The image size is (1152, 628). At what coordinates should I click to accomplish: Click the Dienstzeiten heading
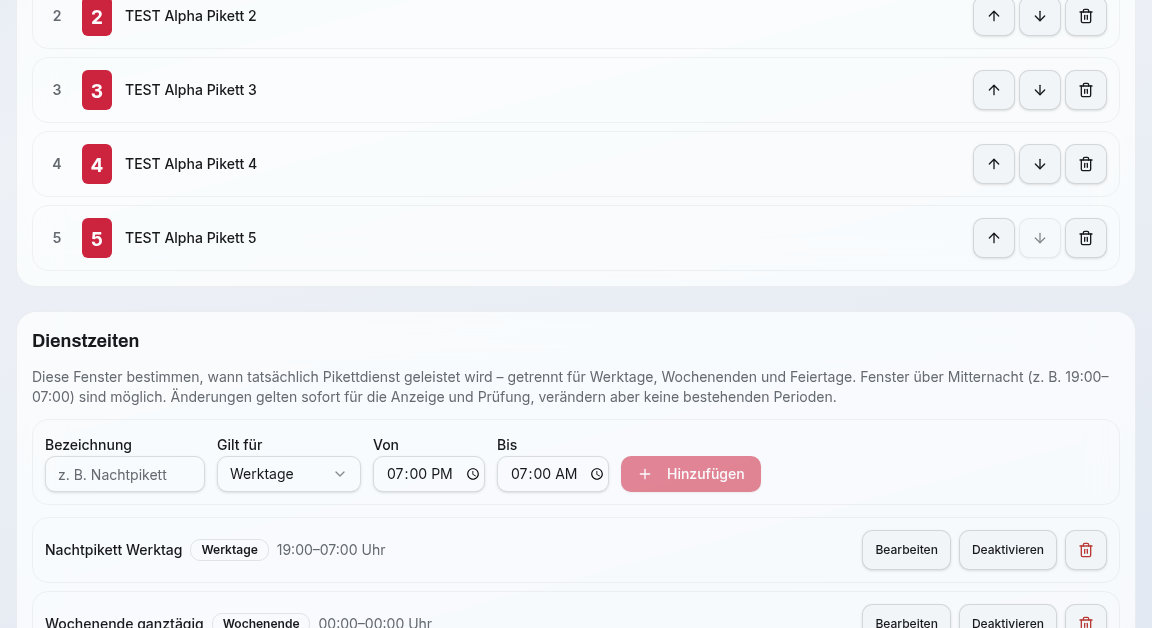click(x=85, y=341)
